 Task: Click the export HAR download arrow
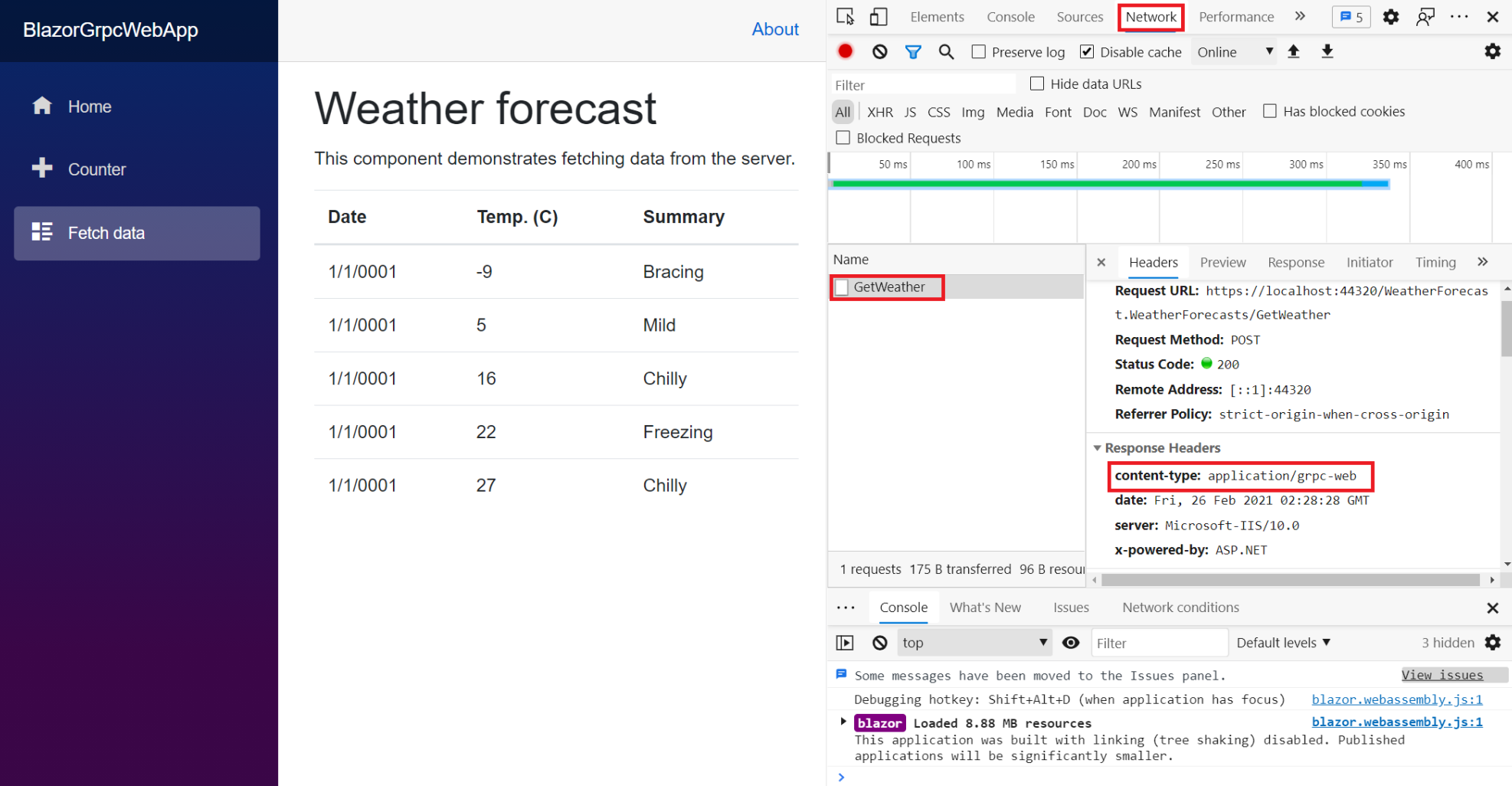(1327, 51)
